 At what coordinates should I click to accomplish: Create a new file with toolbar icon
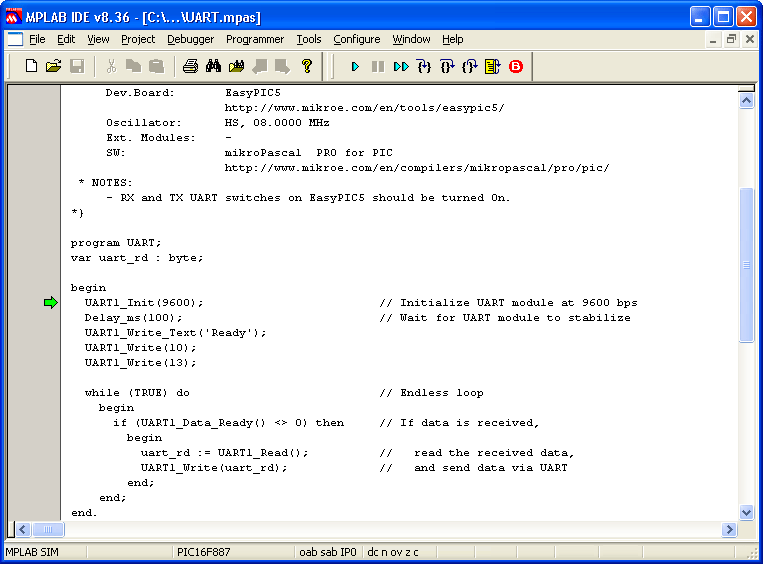tap(31, 66)
